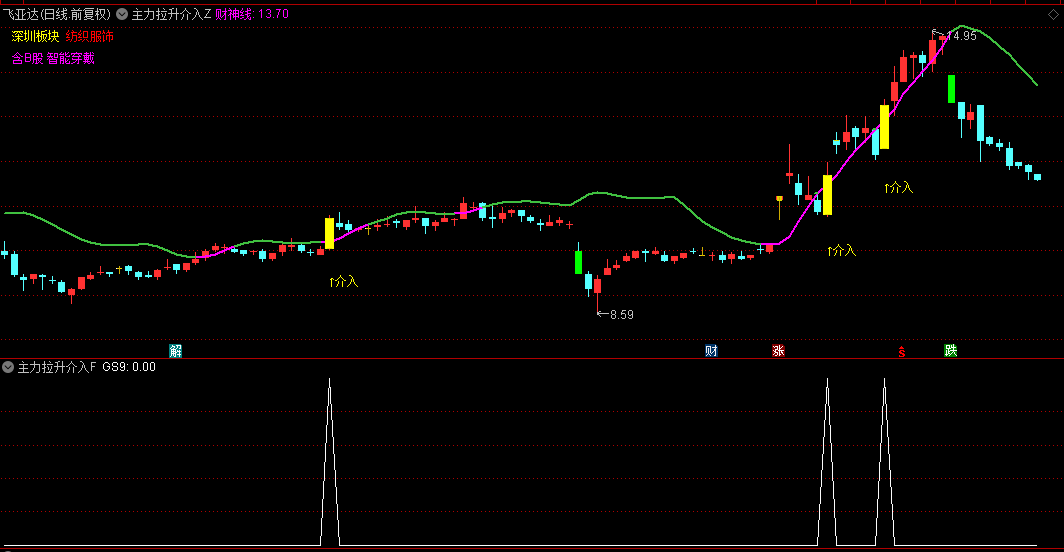Click the red S marker on the timeline

coord(902,352)
